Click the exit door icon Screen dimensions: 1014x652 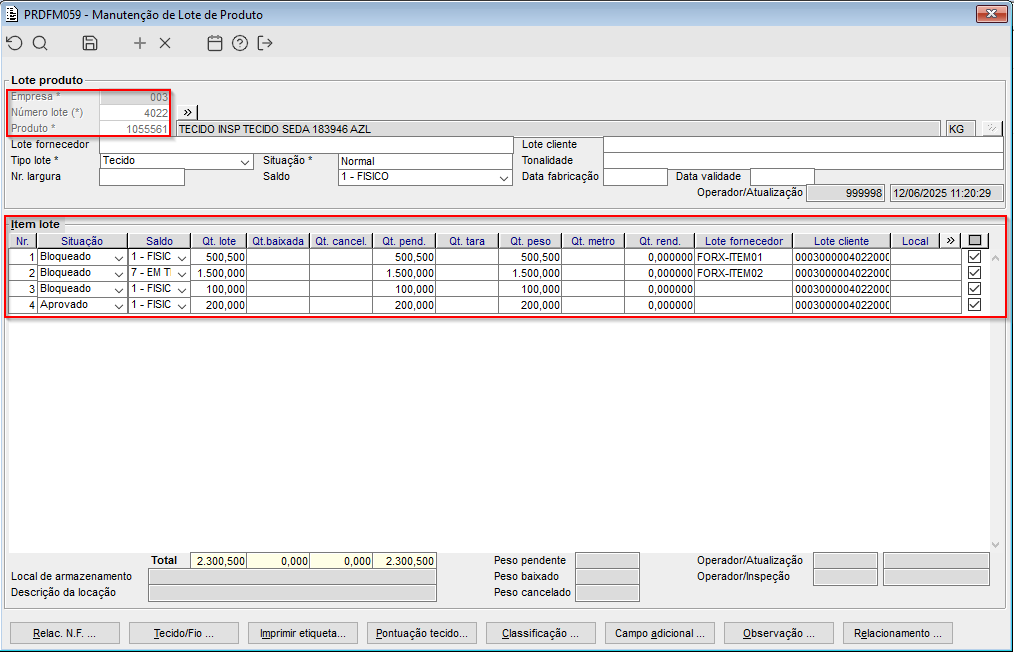265,43
